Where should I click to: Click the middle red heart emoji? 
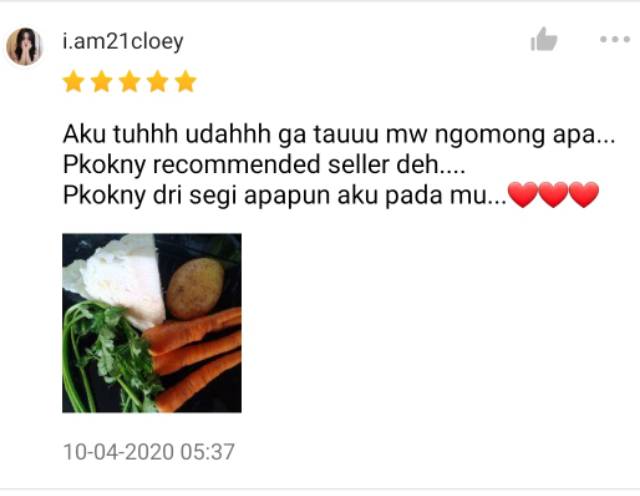click(x=553, y=195)
